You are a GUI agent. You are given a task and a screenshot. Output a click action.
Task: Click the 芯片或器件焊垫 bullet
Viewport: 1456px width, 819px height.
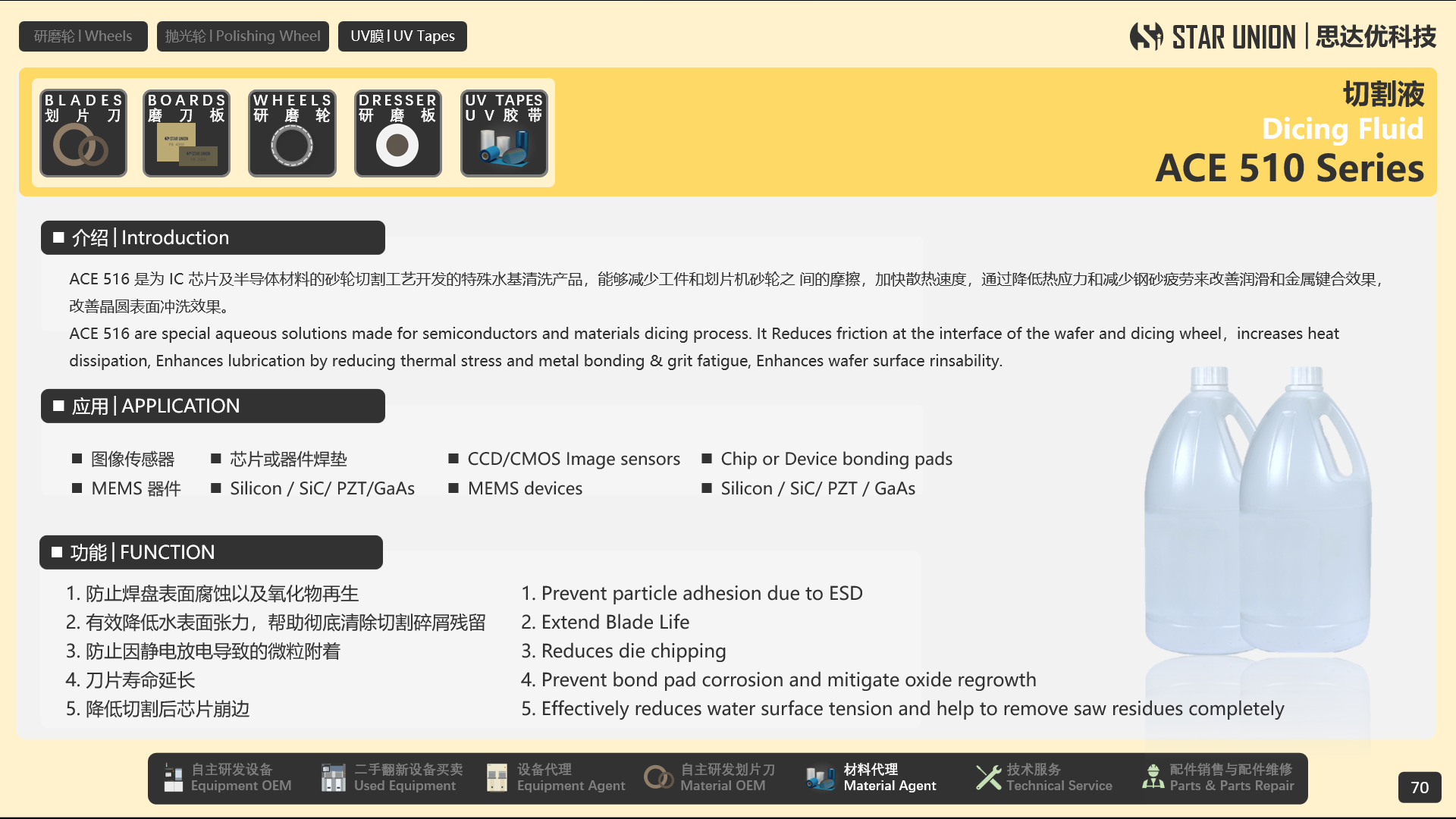pyautogui.click(x=279, y=459)
